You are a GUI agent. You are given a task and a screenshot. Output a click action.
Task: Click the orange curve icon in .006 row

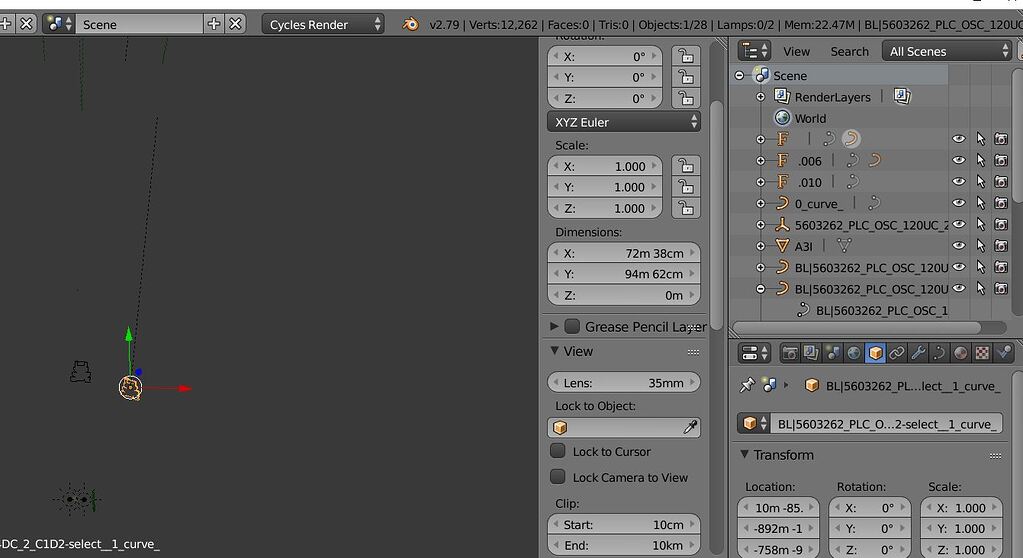pyautogui.click(x=874, y=160)
